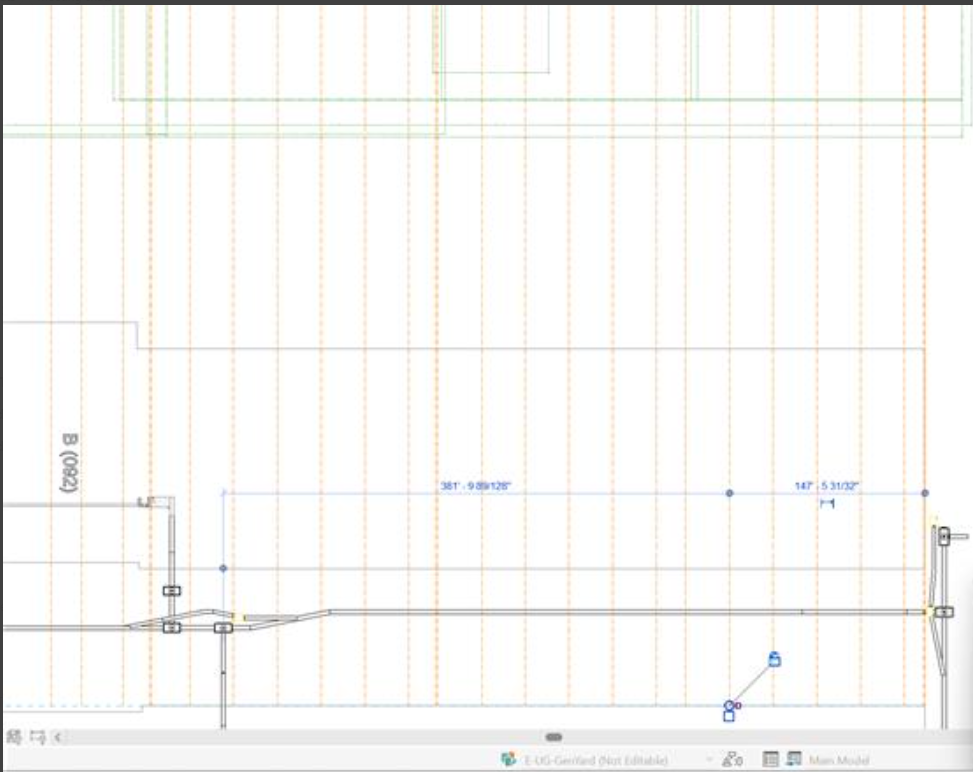Expand the view control bar with the left chevron
The image size is (973, 772).
coord(58,737)
